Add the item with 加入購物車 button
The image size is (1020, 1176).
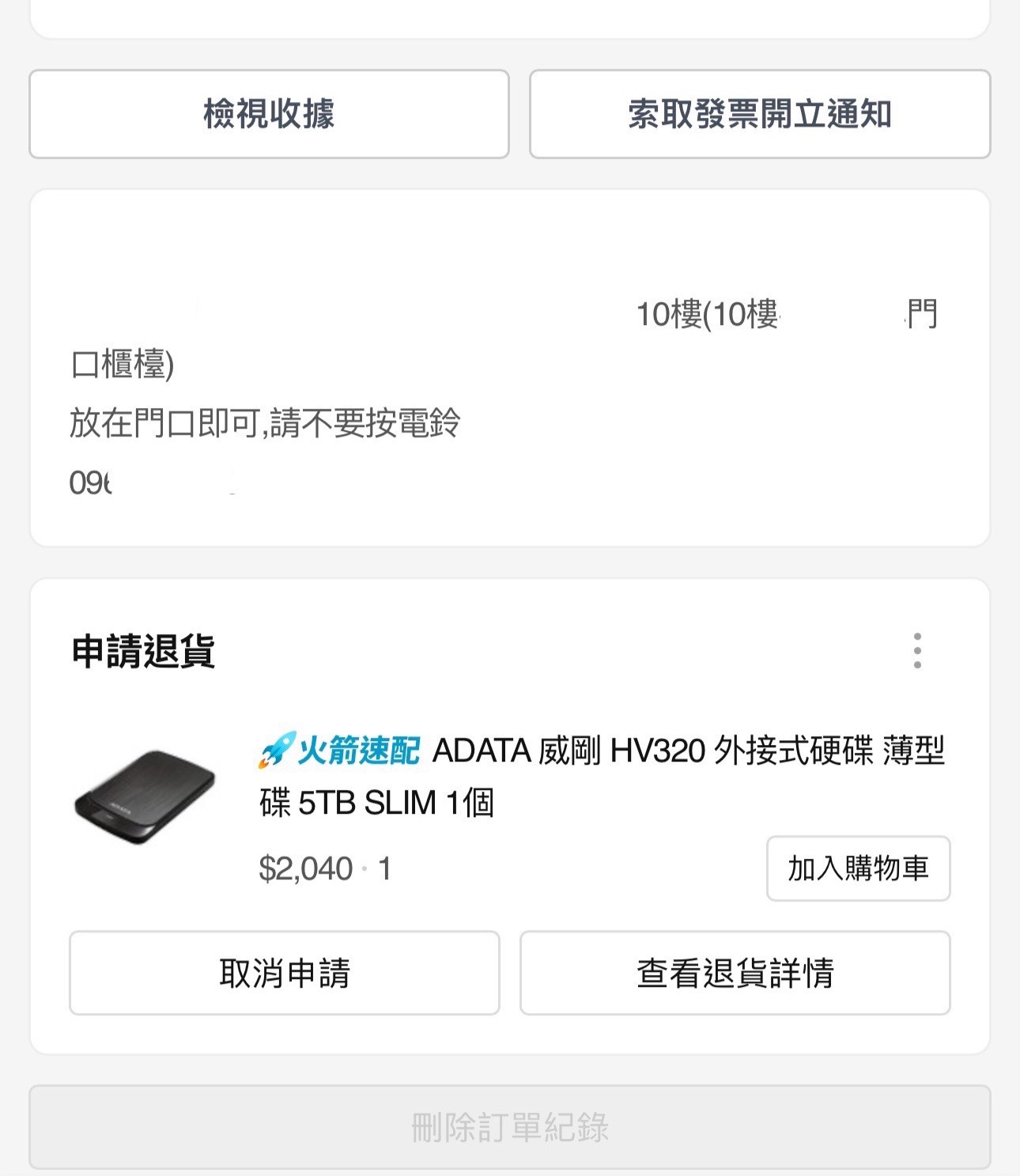point(858,868)
